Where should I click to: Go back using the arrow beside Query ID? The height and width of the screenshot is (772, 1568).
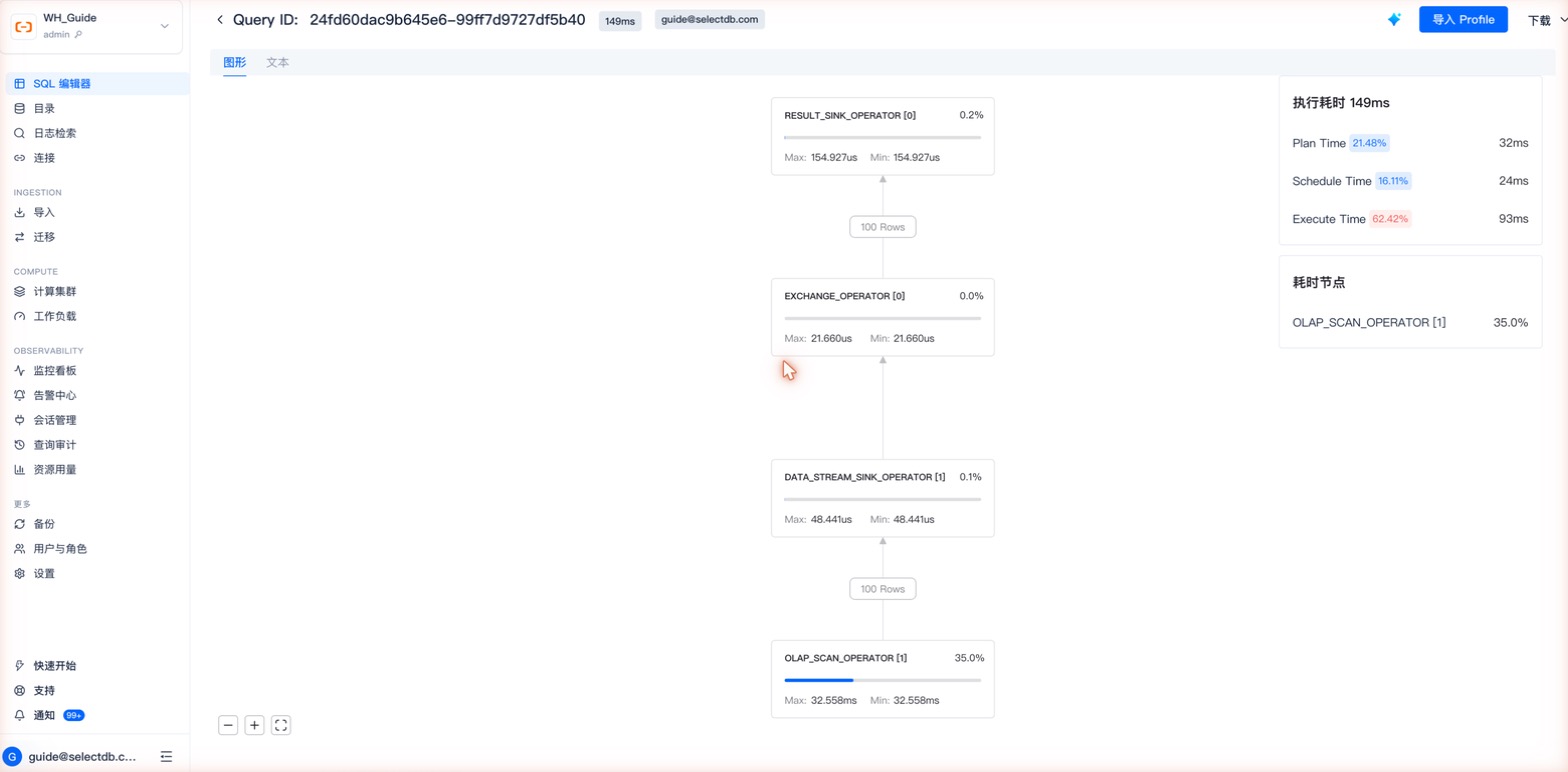coord(220,20)
